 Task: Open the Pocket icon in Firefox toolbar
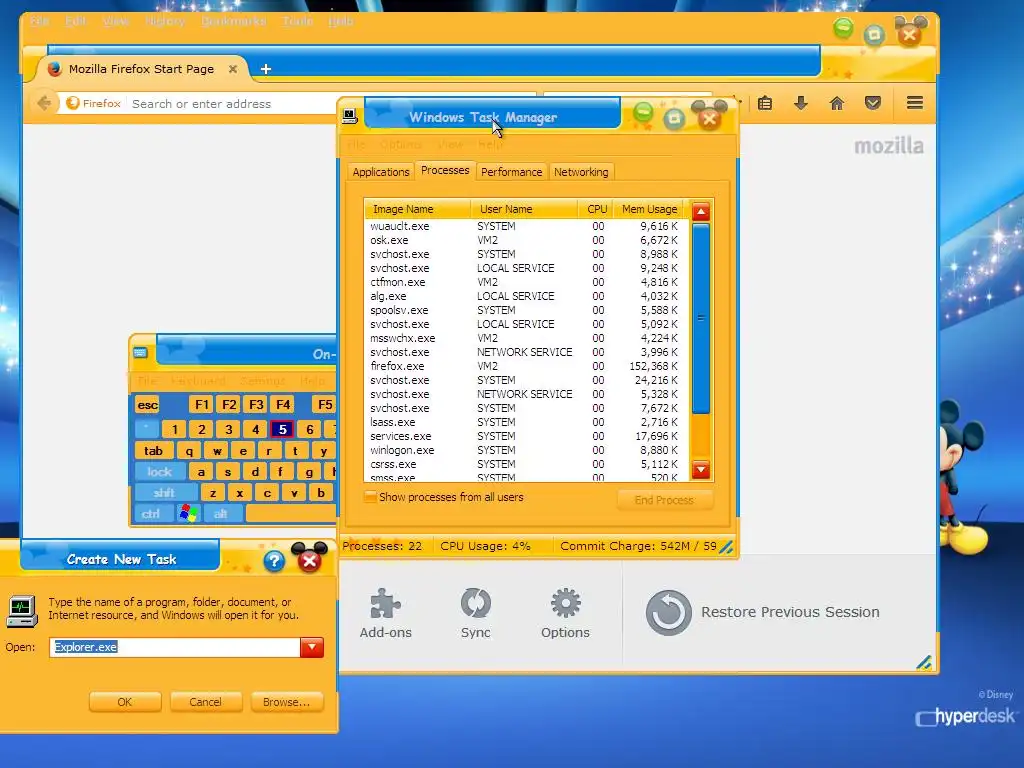pyautogui.click(x=872, y=103)
